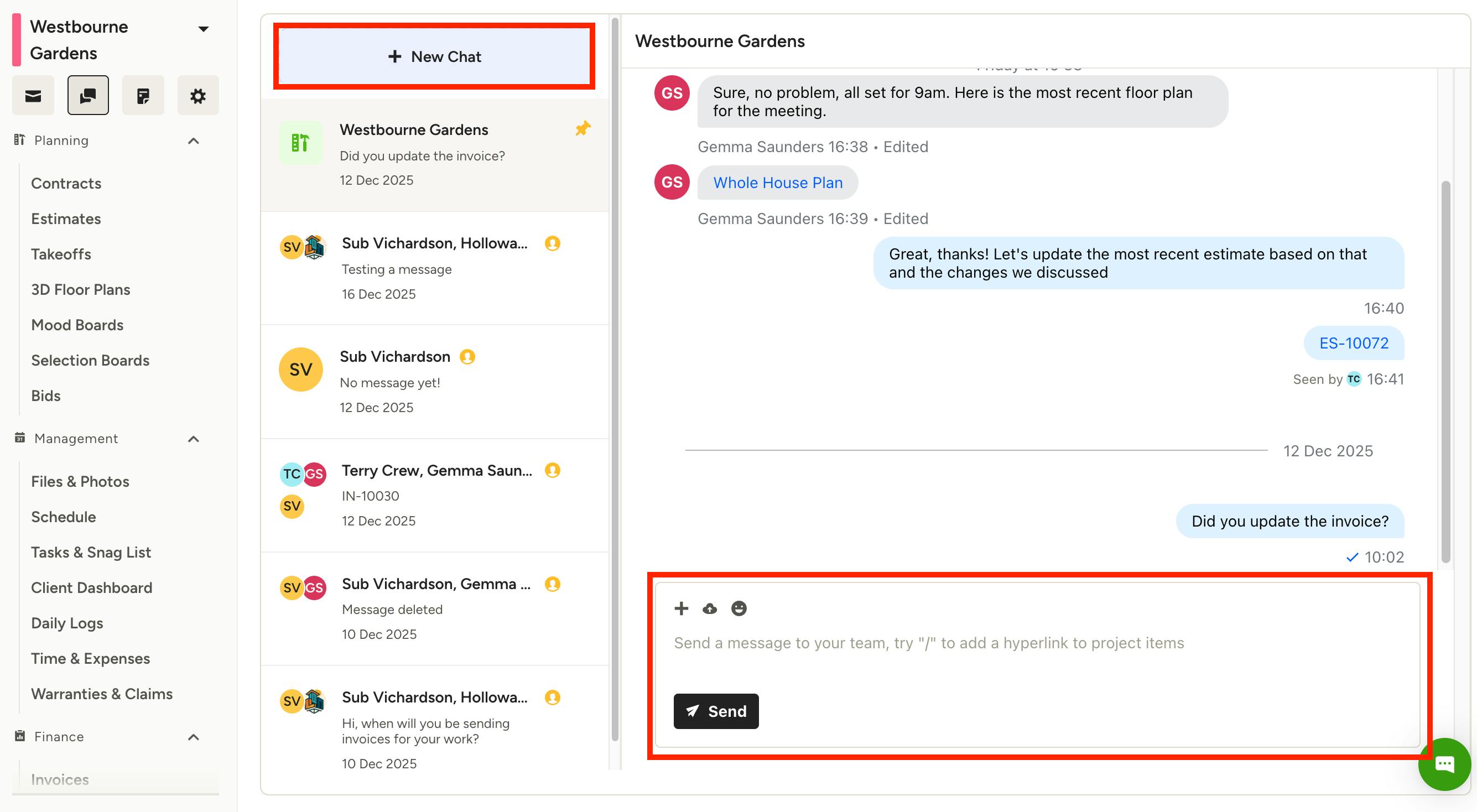Open the notes icon in sidebar

(x=143, y=95)
